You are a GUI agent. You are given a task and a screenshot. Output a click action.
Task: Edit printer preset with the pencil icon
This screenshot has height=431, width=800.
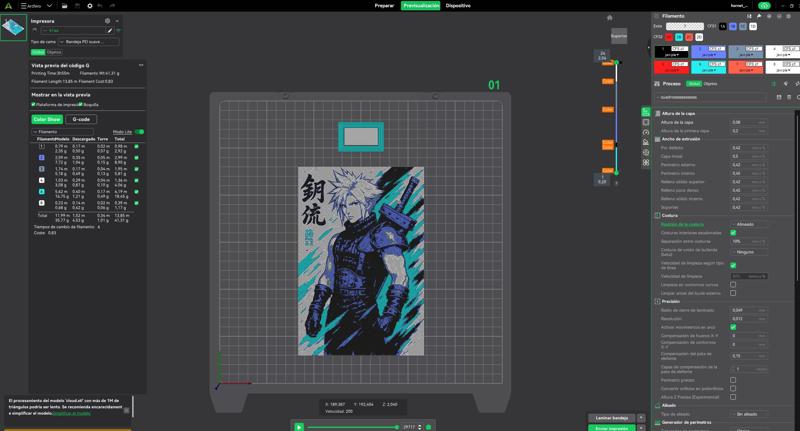[109, 31]
